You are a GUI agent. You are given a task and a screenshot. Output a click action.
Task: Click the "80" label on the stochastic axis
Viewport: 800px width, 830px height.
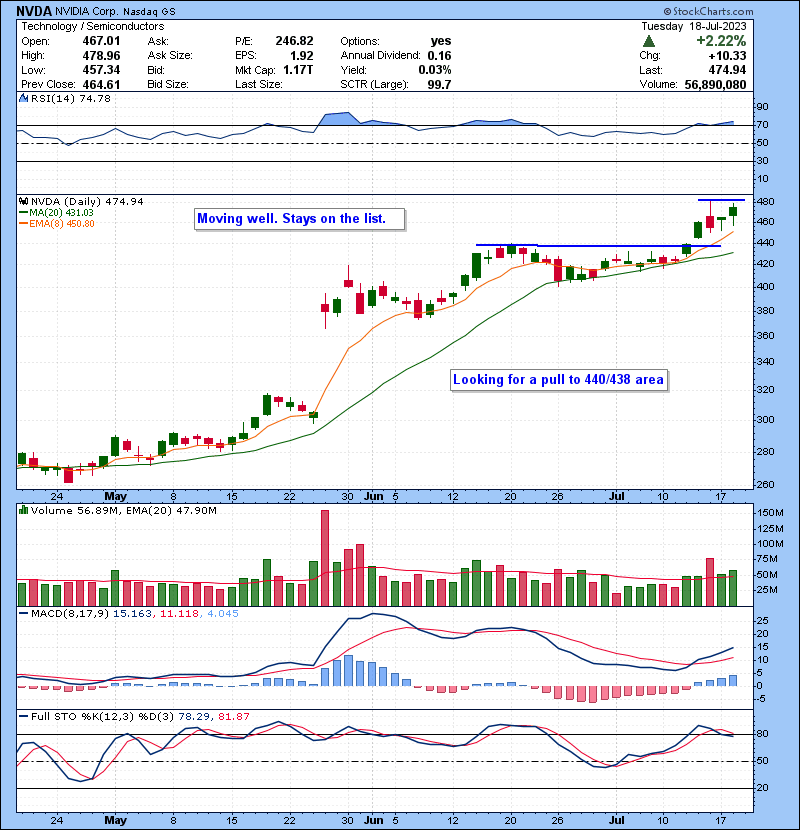763,734
